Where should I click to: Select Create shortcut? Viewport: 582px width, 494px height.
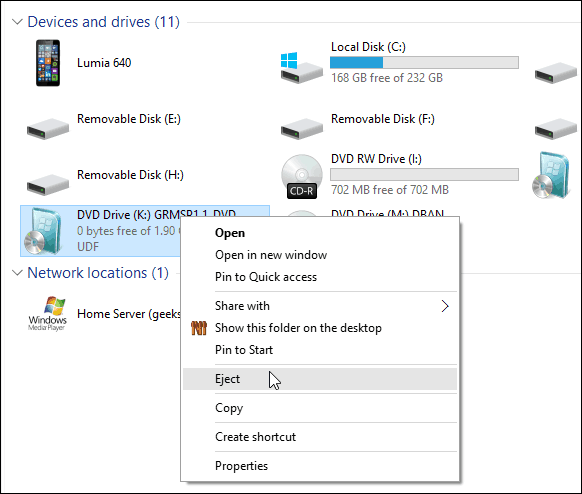320,437
